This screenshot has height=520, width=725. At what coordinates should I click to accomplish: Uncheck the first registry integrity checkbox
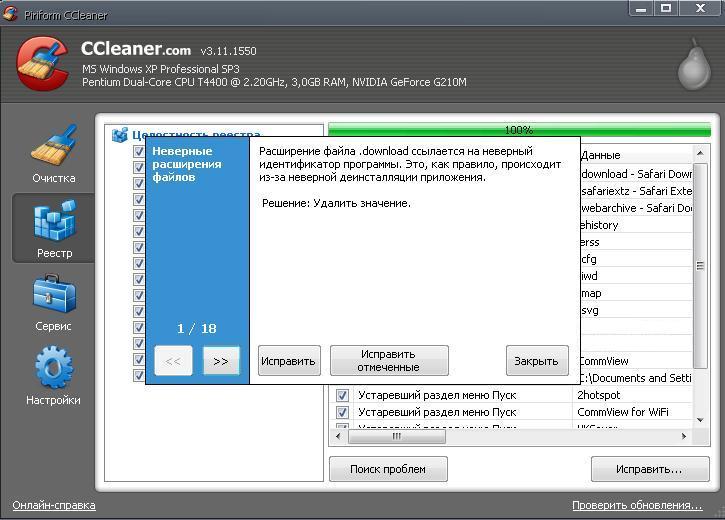139,152
